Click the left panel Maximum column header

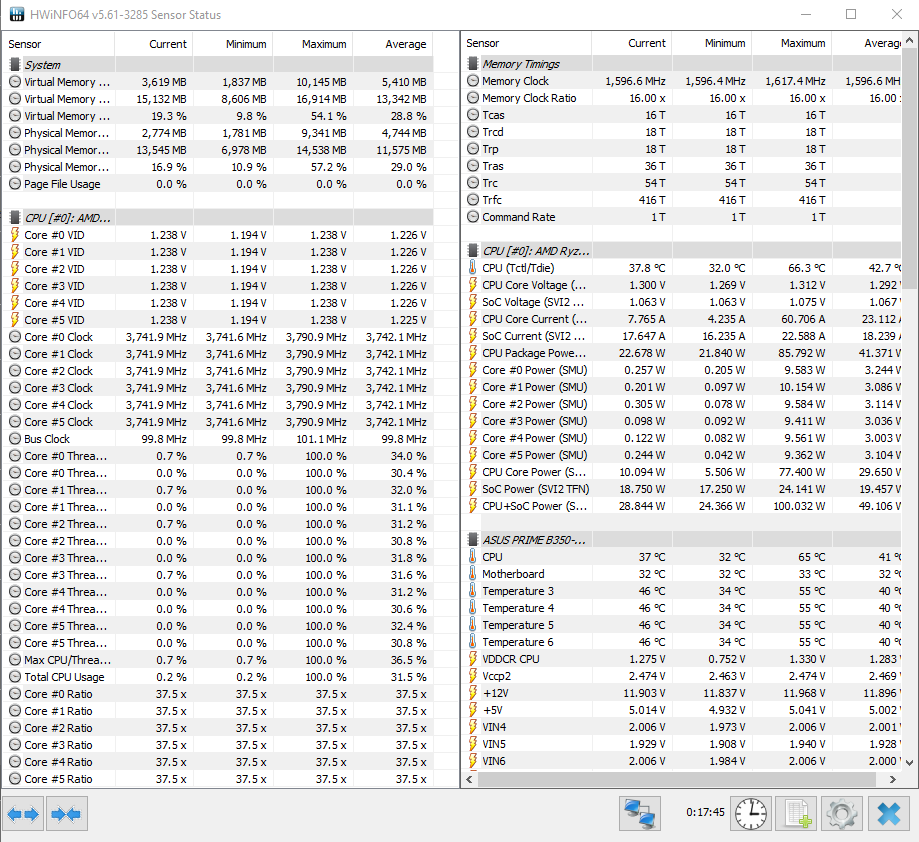coord(313,44)
